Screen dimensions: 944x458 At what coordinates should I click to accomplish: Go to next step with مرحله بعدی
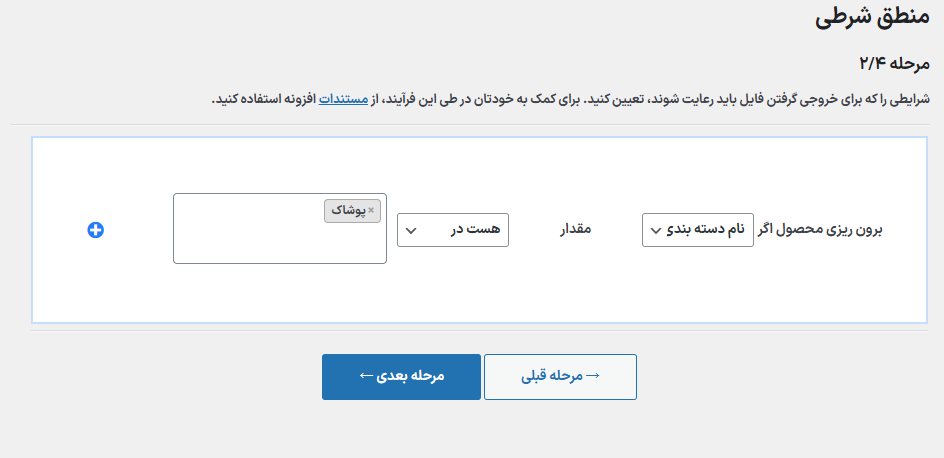401,376
